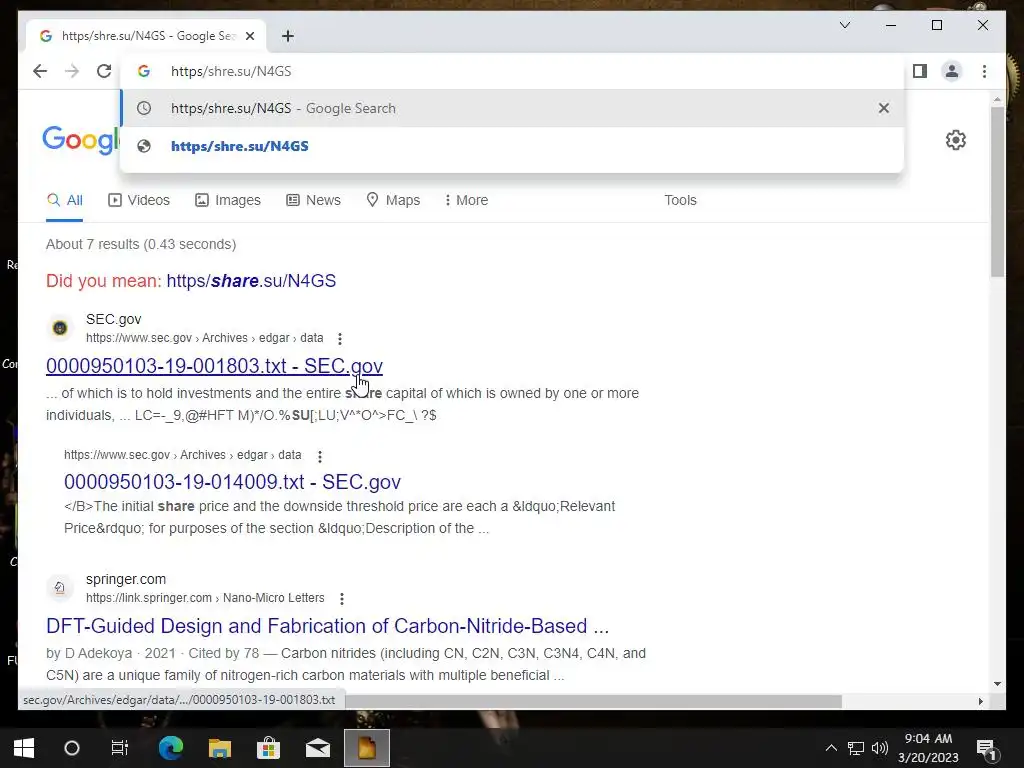Click the springer.com site favicon
Screen dimensions: 1024x768
60,588
